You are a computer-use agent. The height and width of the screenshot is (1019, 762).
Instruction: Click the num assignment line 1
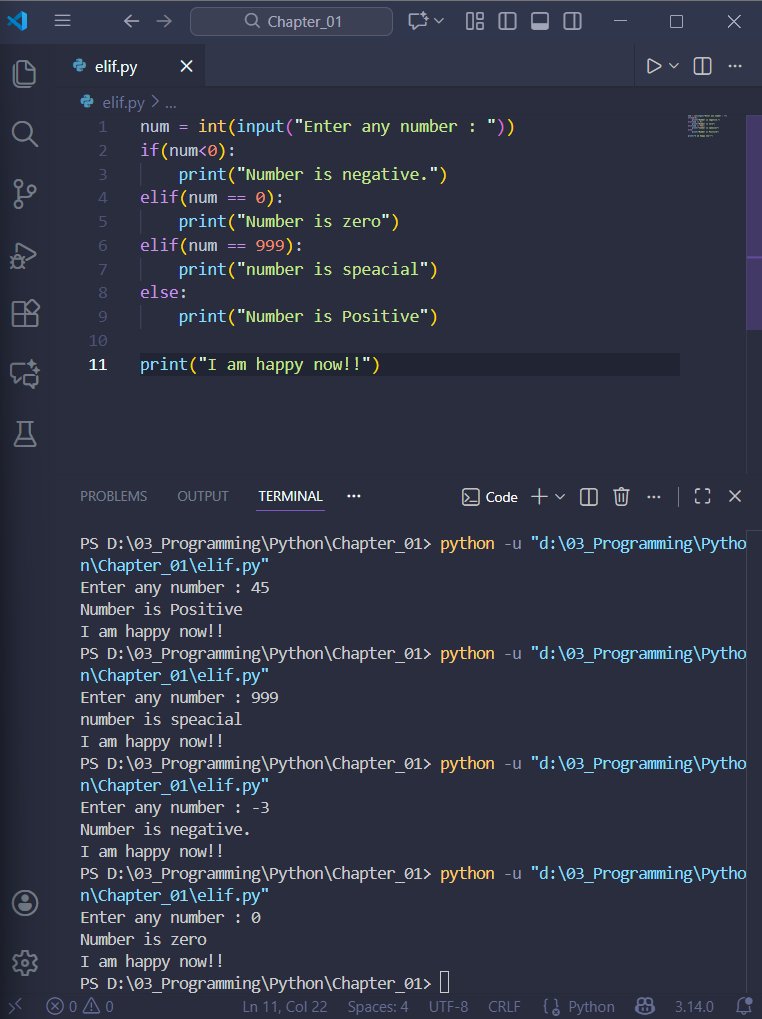(x=327, y=127)
